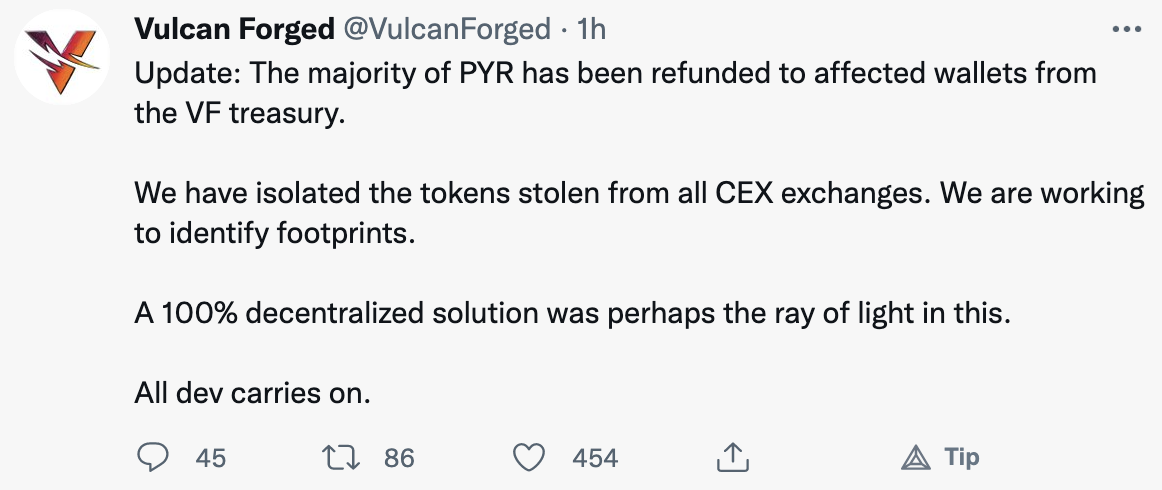Click the reply speech bubble icon
The width and height of the screenshot is (1162, 490).
[151, 457]
